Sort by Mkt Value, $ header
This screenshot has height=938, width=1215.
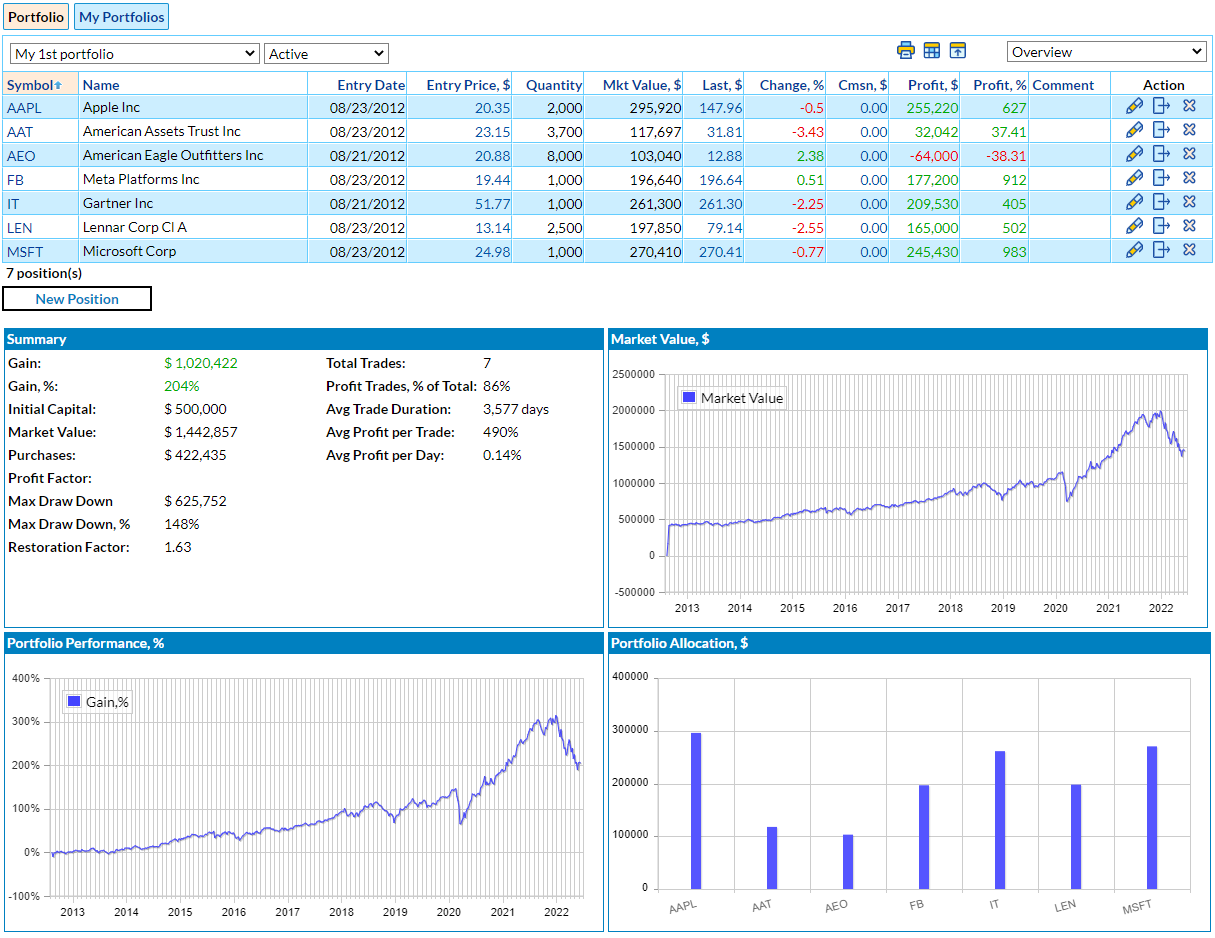click(x=642, y=85)
